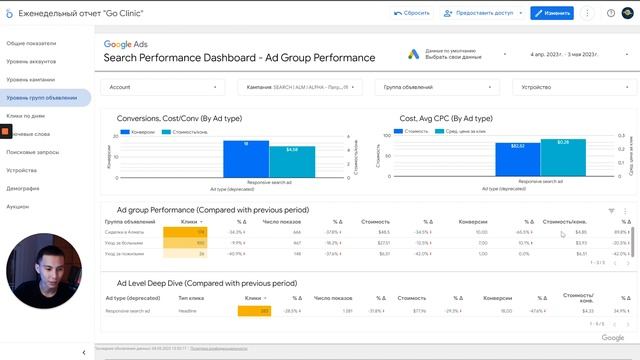The width and height of the screenshot is (640, 360).
Task: Open the data source selector dropdown
Action: [x=457, y=54]
